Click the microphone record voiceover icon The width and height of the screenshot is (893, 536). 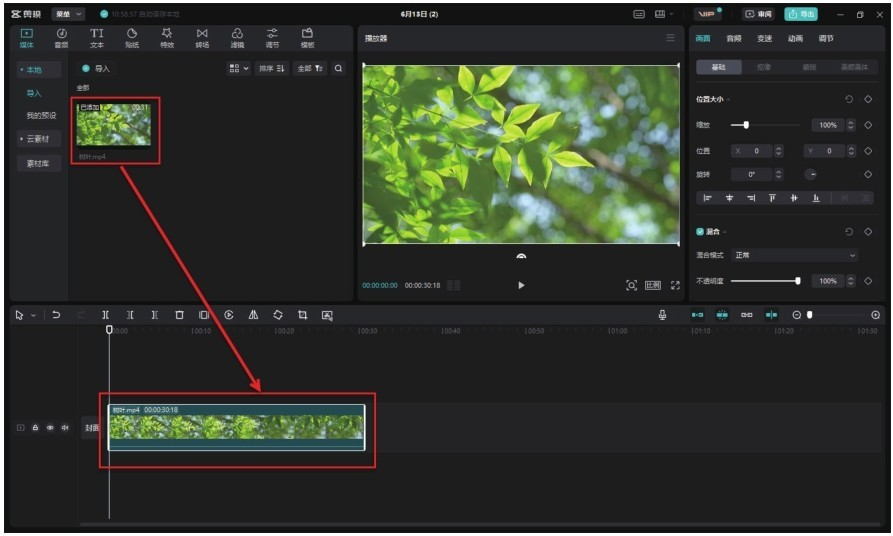(662, 315)
